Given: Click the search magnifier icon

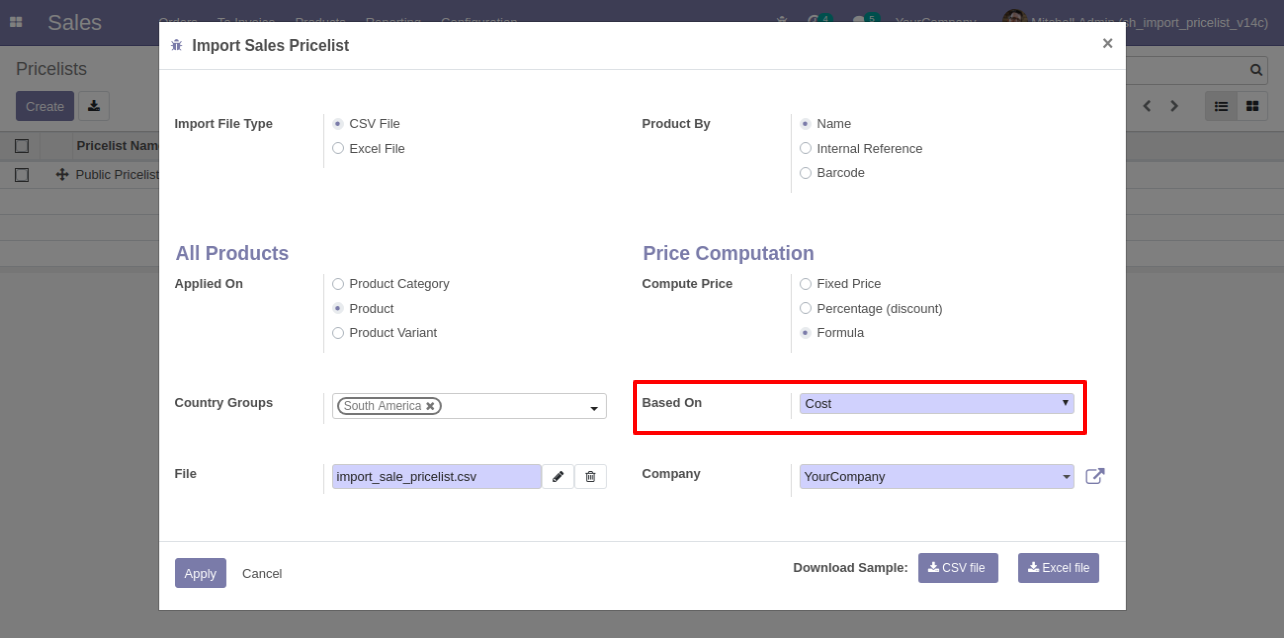Looking at the screenshot, I should tap(1256, 70).
